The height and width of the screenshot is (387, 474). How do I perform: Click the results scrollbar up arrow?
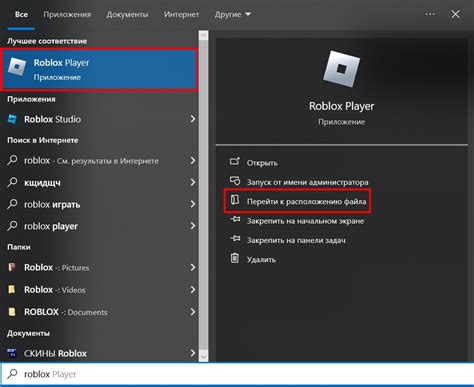pos(204,36)
